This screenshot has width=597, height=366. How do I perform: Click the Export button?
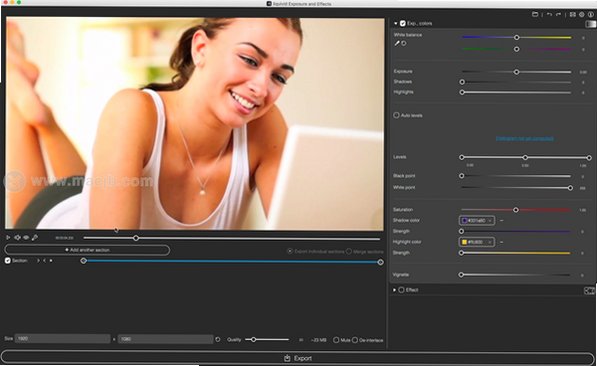point(298,358)
